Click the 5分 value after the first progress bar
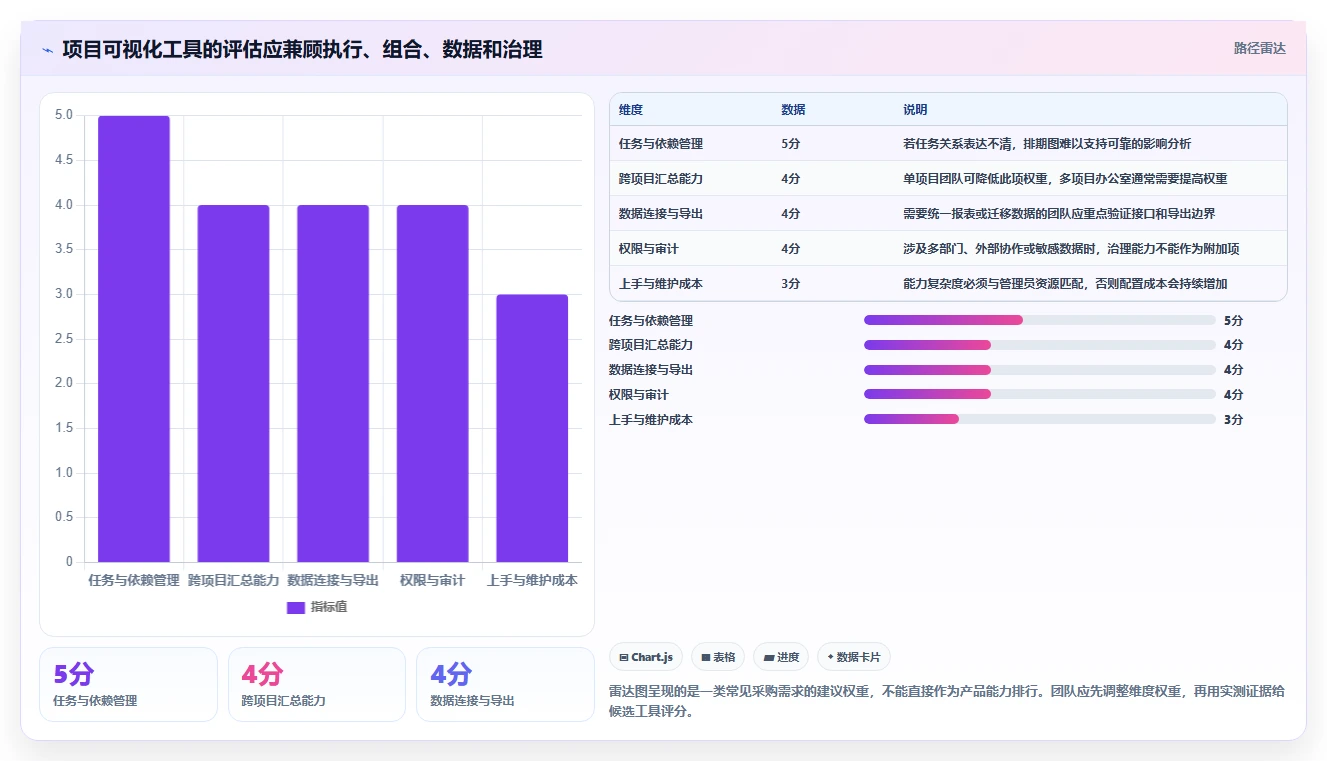The height and width of the screenshot is (761, 1327). click(1233, 320)
